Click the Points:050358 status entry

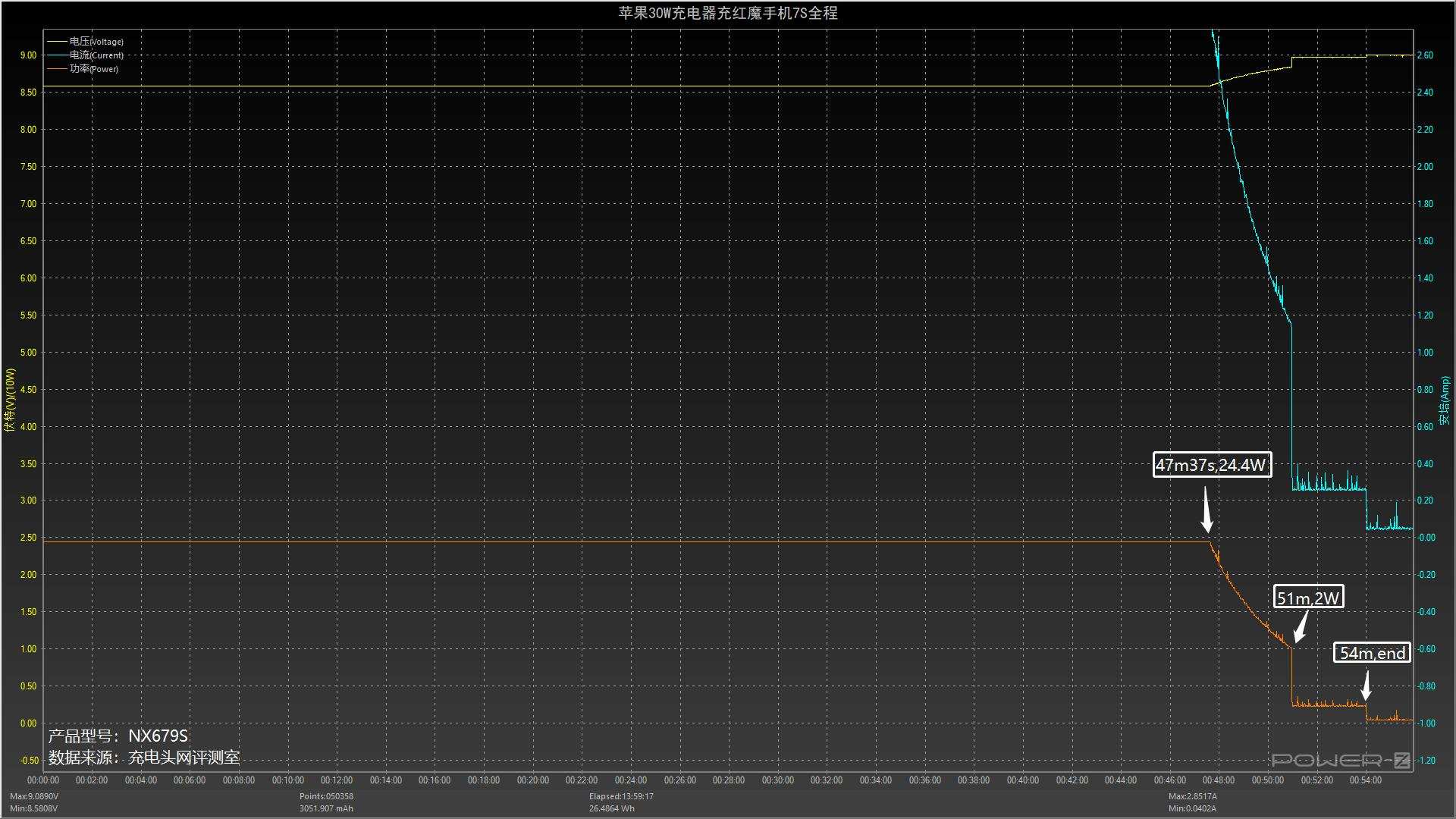click(326, 796)
